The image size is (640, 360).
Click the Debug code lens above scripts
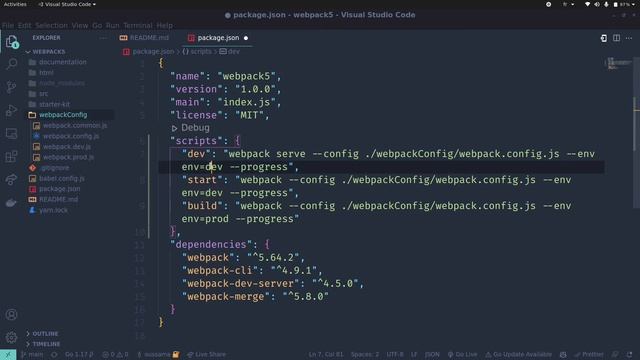point(191,128)
